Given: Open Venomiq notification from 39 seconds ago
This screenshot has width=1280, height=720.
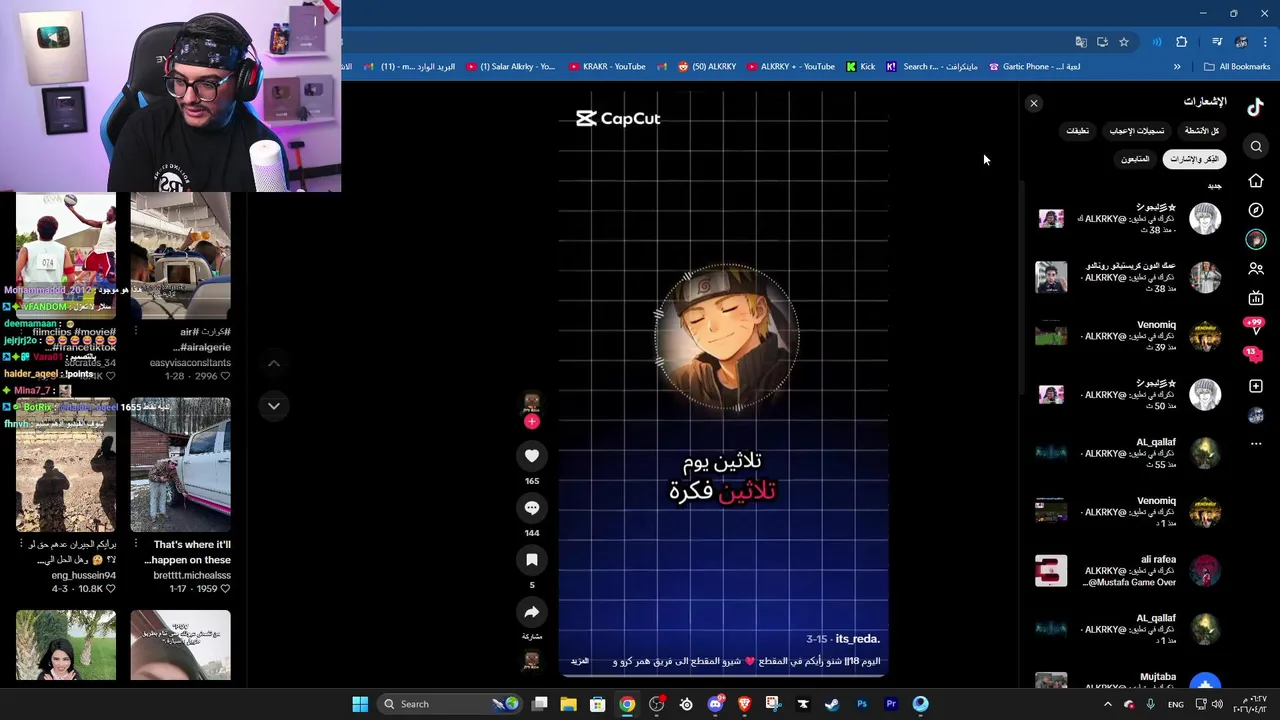Looking at the screenshot, I should click(x=1128, y=336).
